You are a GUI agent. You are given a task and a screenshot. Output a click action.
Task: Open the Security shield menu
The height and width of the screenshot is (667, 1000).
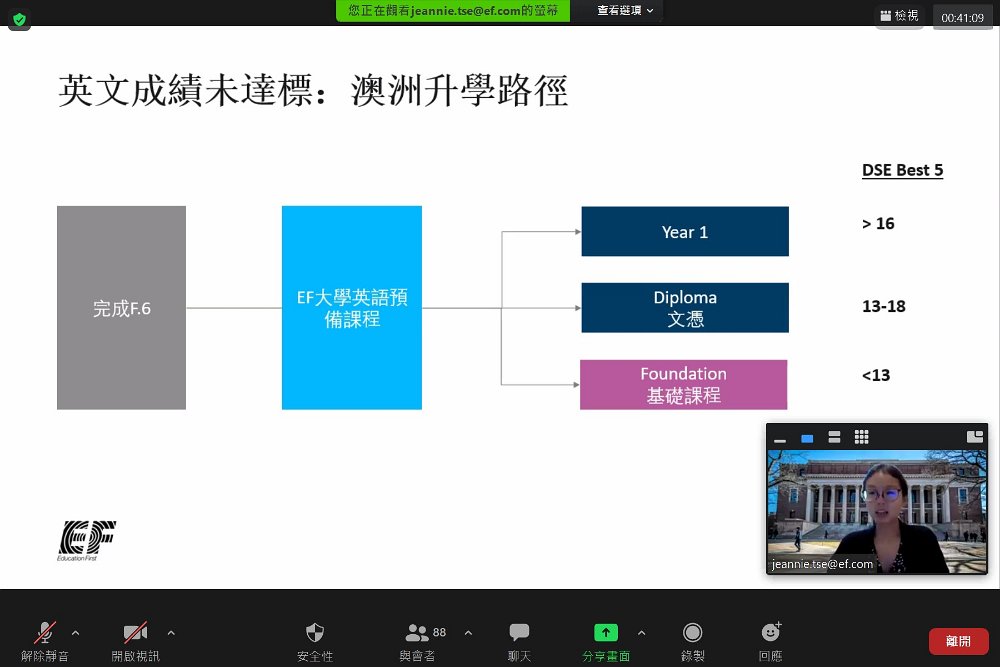click(x=315, y=641)
